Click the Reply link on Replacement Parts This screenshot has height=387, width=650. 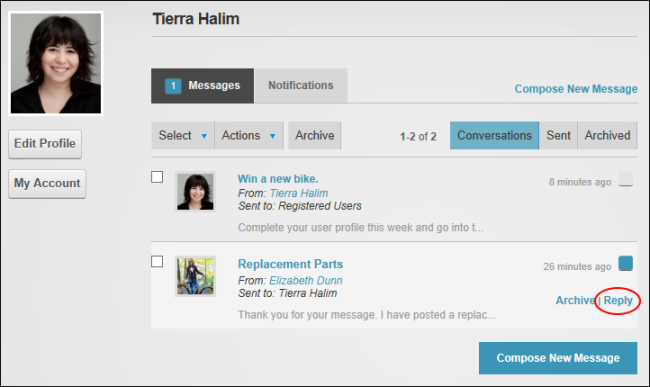[618, 300]
